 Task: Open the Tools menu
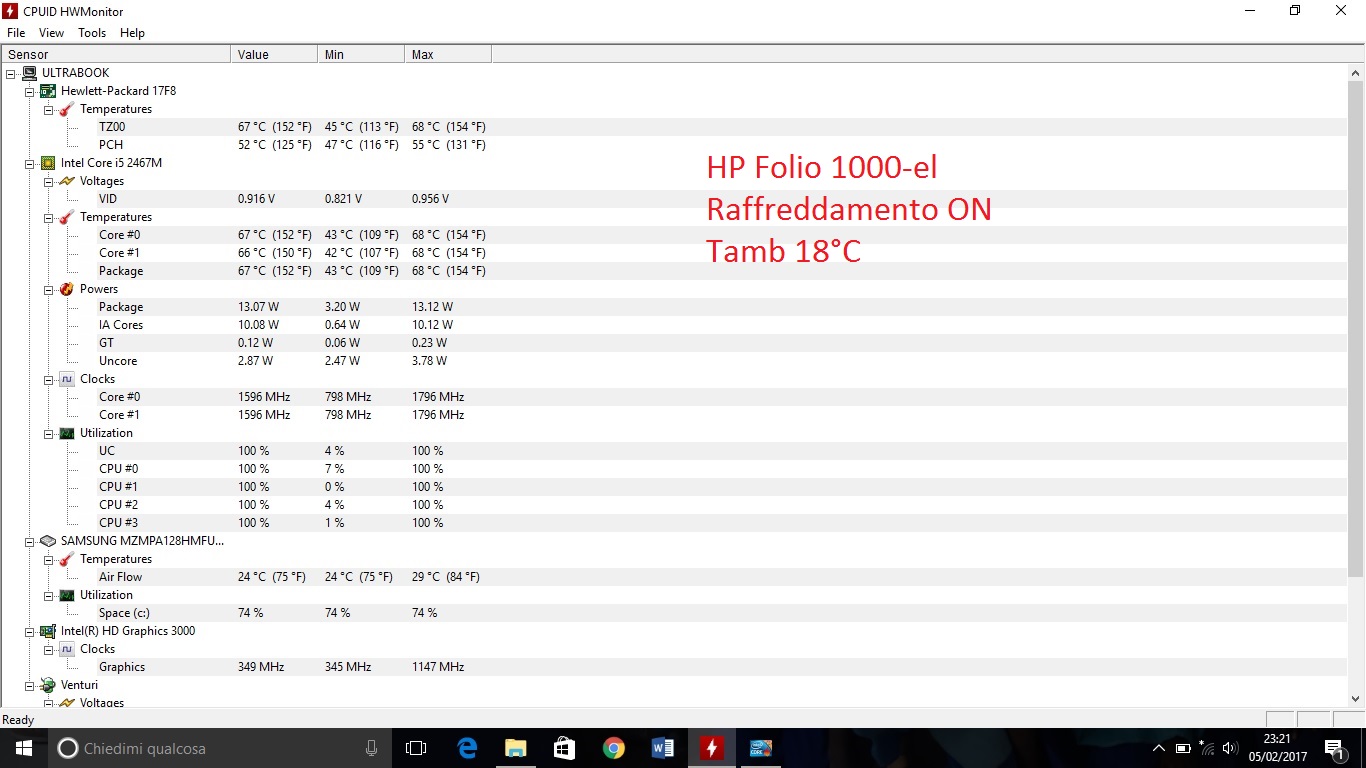pos(92,33)
